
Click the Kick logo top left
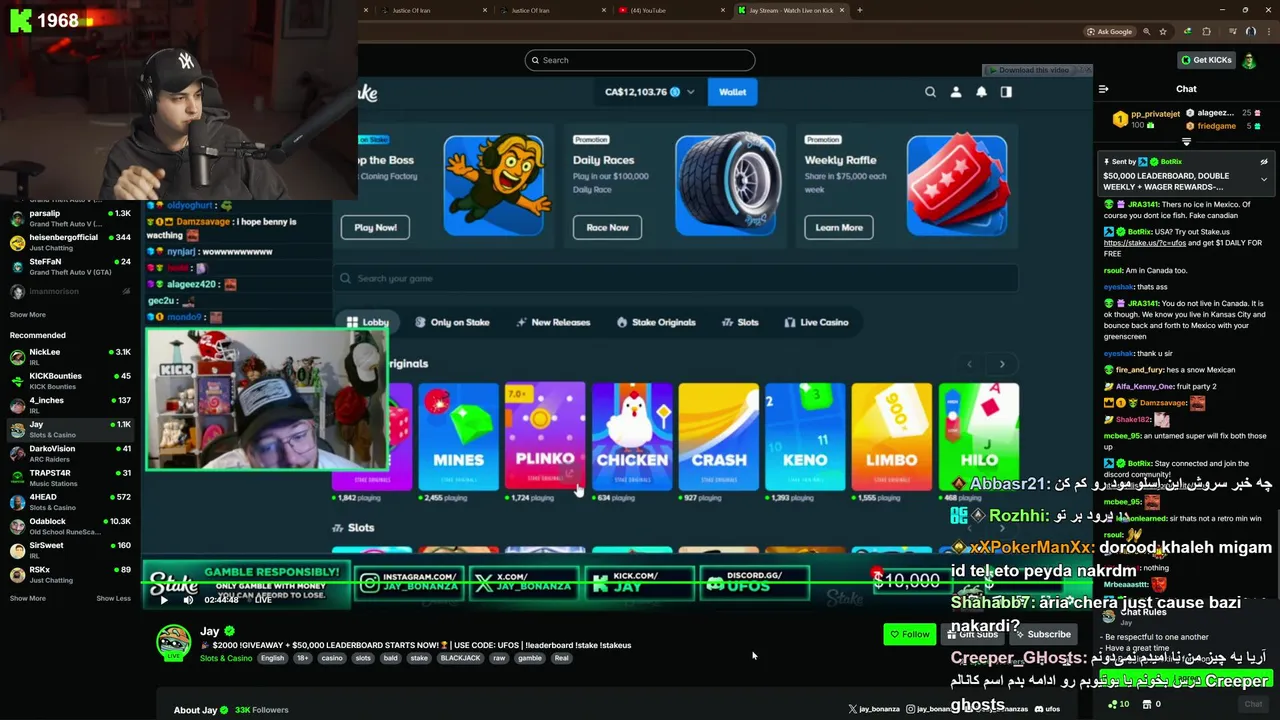point(20,20)
